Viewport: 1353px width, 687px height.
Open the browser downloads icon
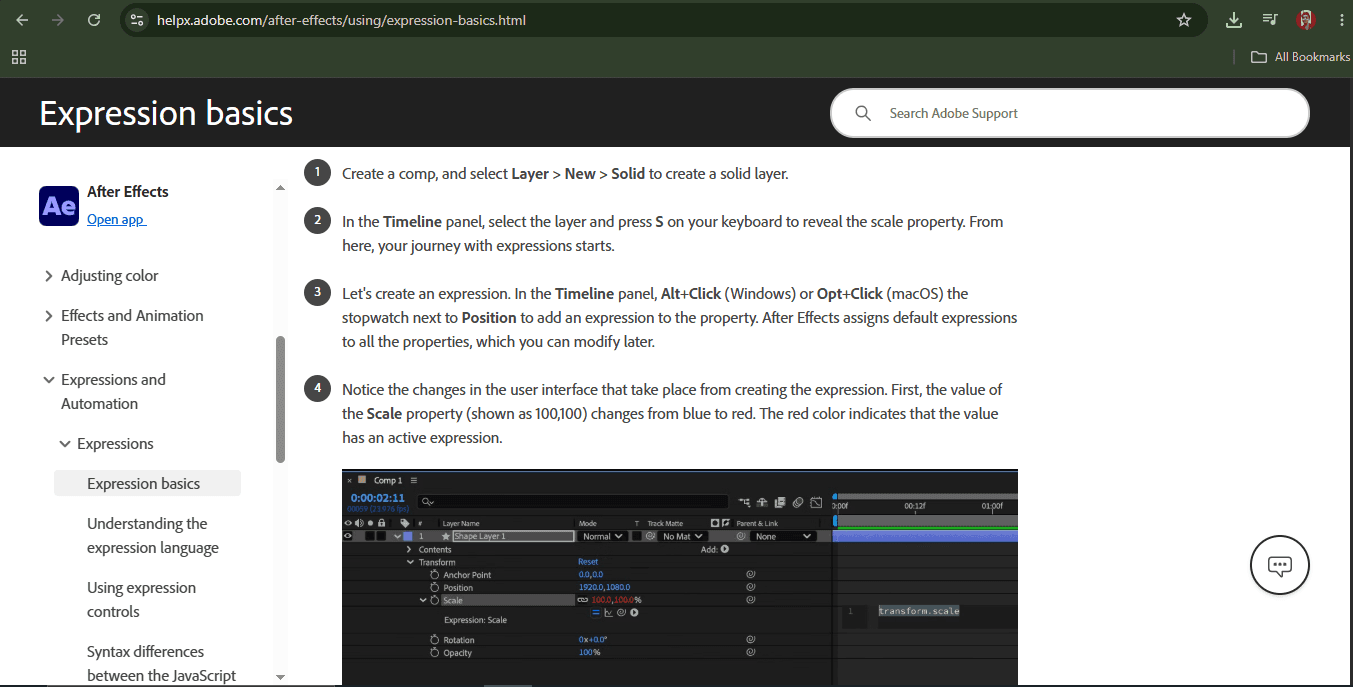(x=1234, y=20)
